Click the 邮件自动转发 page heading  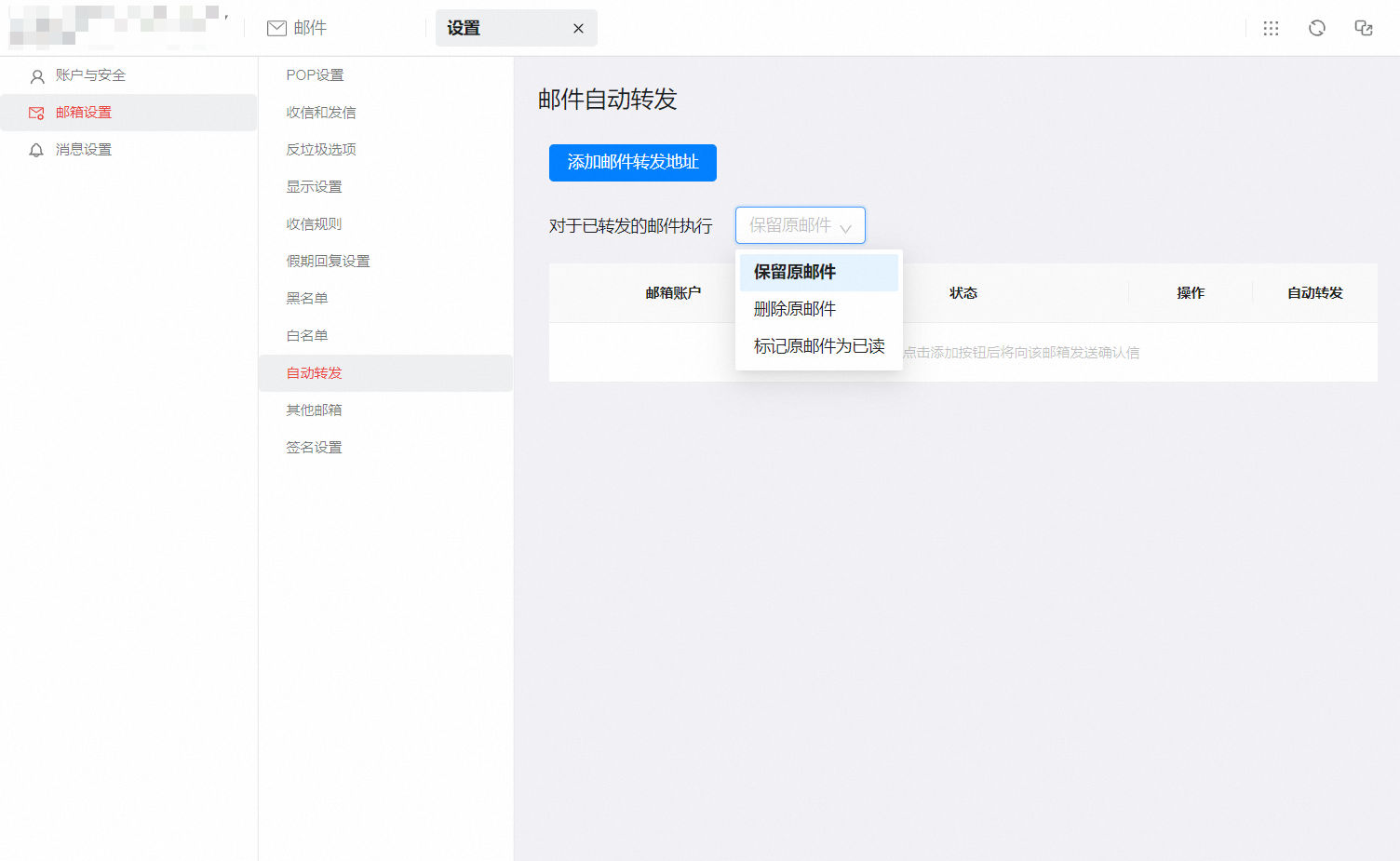(x=608, y=100)
